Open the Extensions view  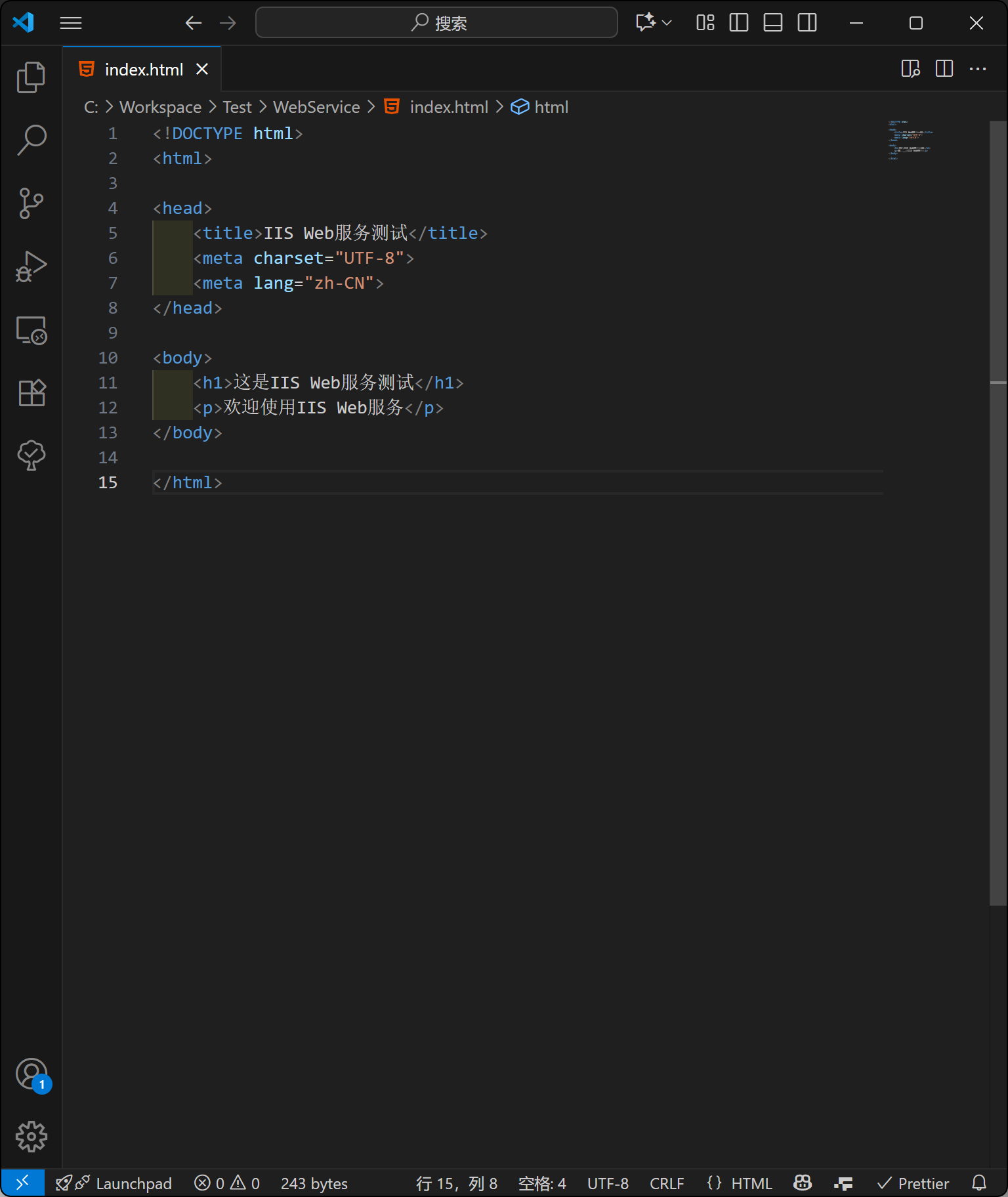click(31, 392)
